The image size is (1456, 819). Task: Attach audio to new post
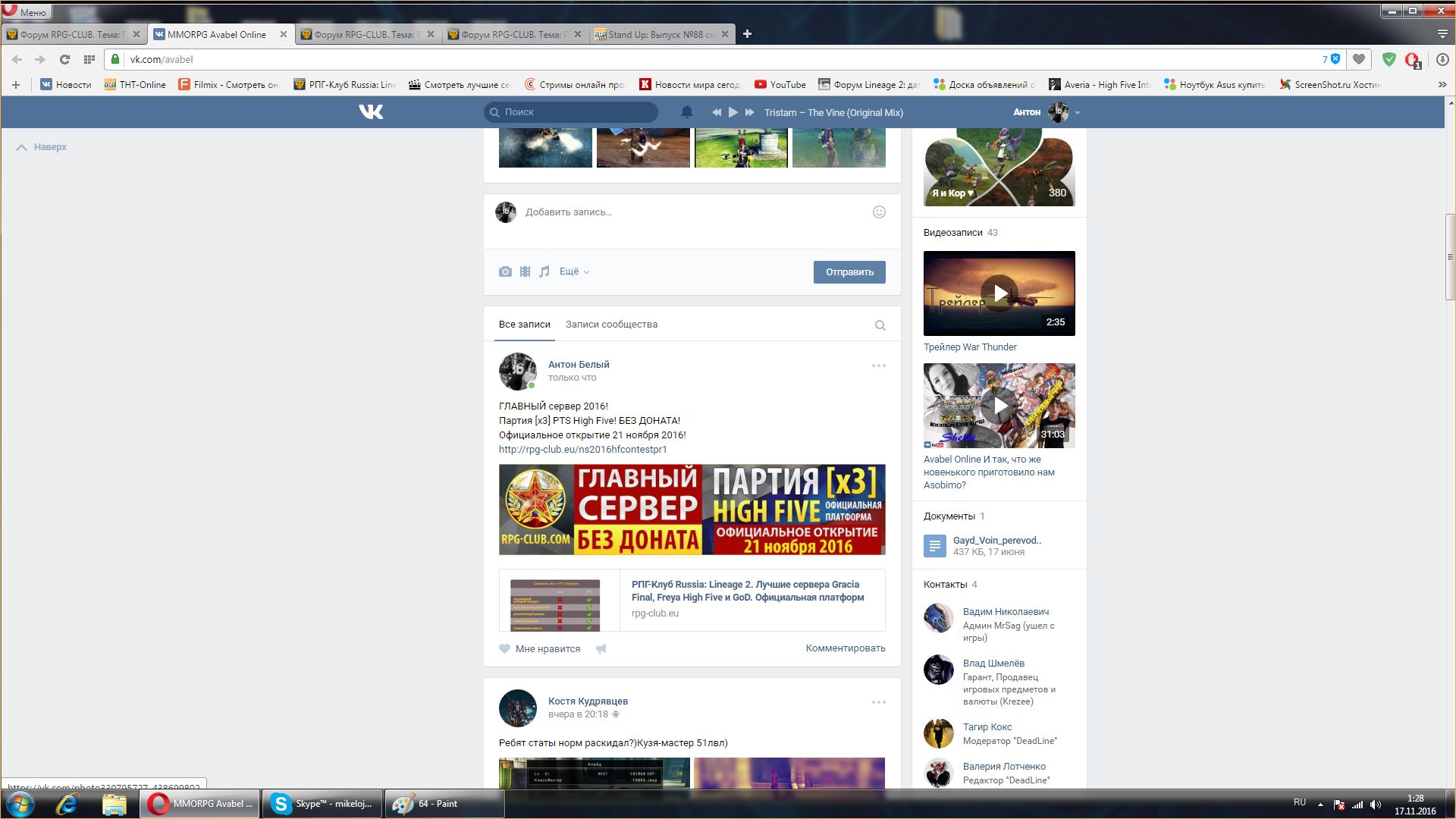click(544, 271)
